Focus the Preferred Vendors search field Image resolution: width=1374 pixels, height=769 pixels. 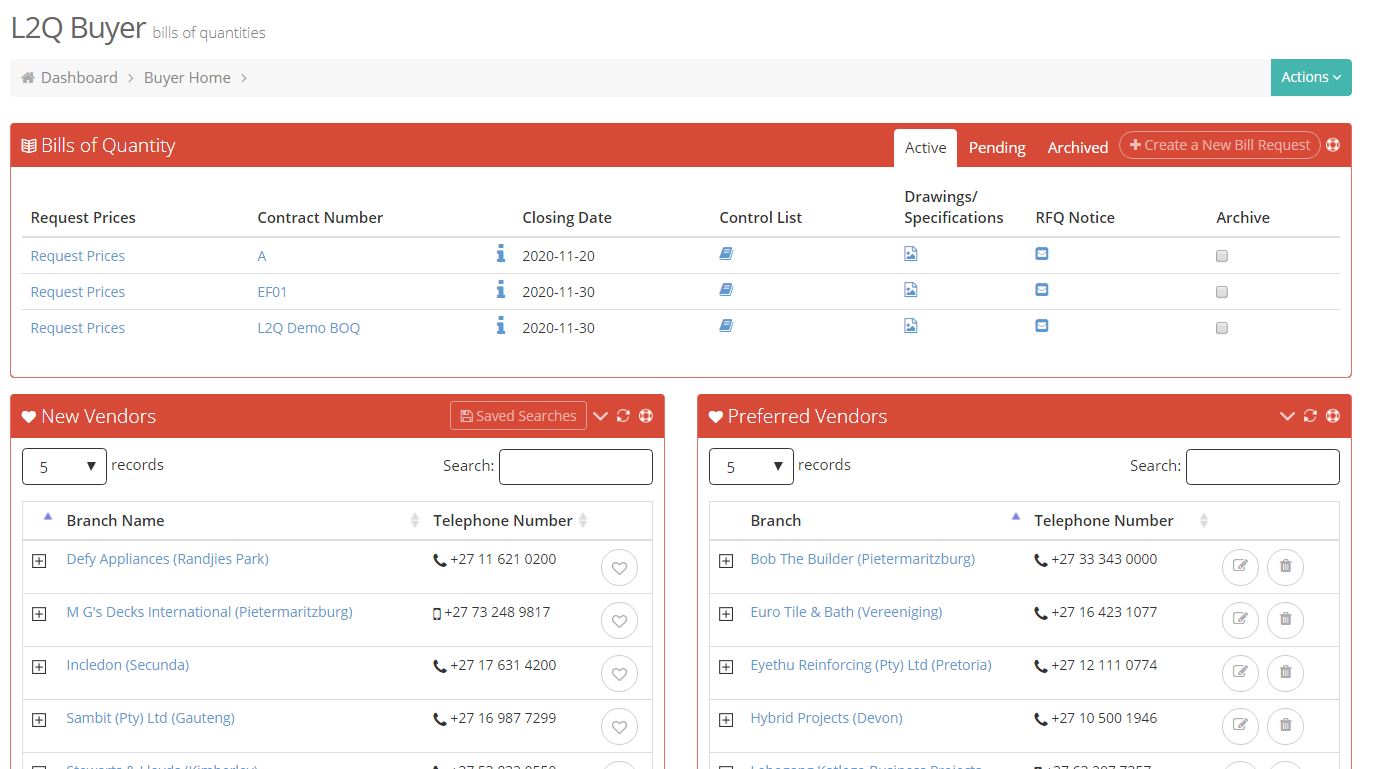[1263, 467]
